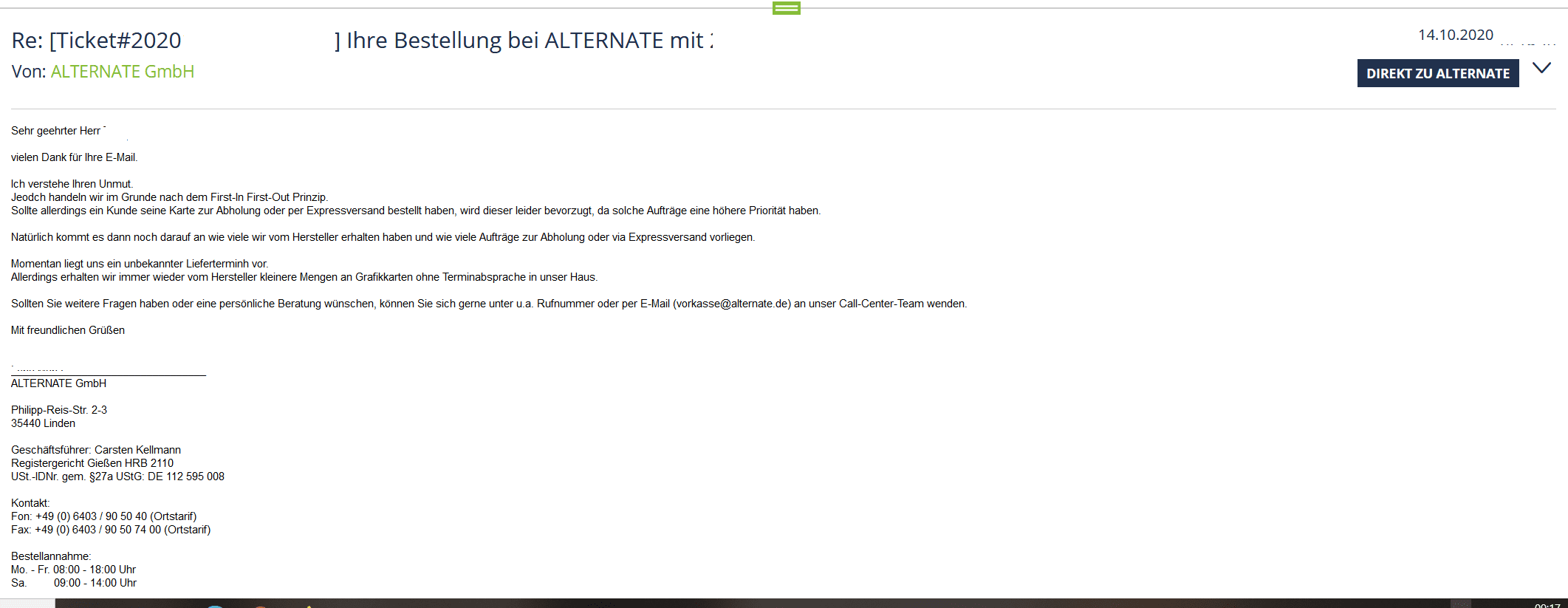1568x608 pixels.
Task: Expand the chevron beside DIREKT ZU ALTERNATE
Action: (1541, 68)
